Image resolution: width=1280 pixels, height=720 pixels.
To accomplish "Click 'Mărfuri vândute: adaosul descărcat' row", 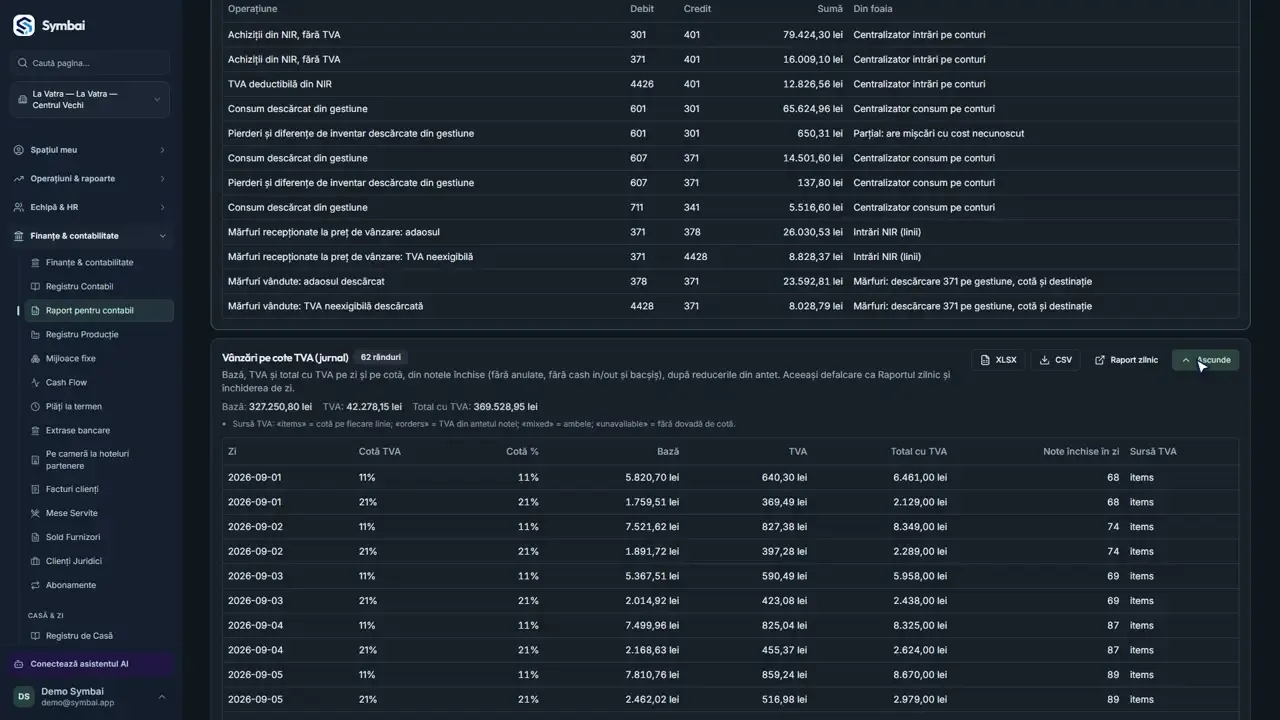I will coord(730,282).
